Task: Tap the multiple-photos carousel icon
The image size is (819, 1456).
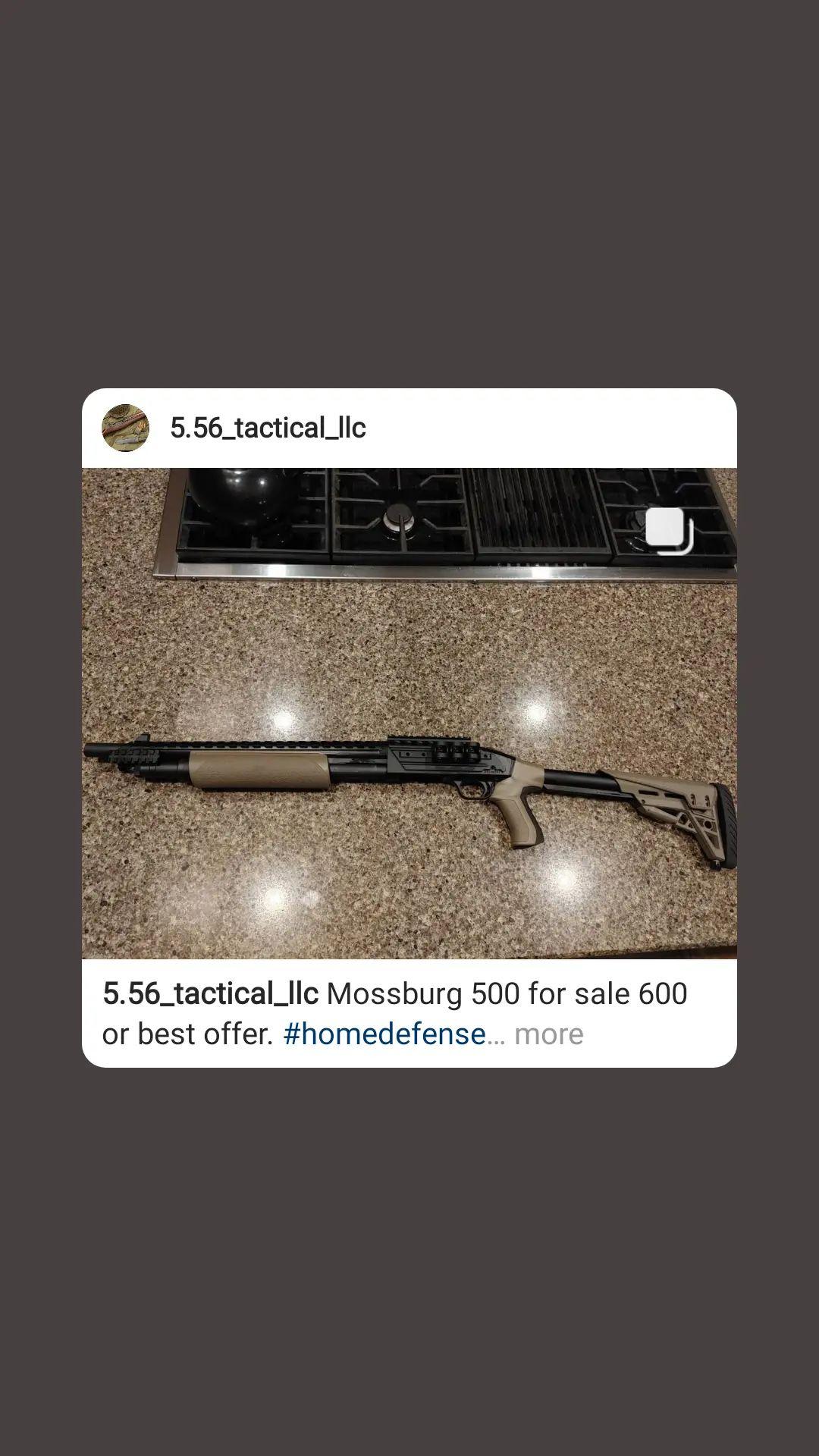Action: (x=669, y=531)
